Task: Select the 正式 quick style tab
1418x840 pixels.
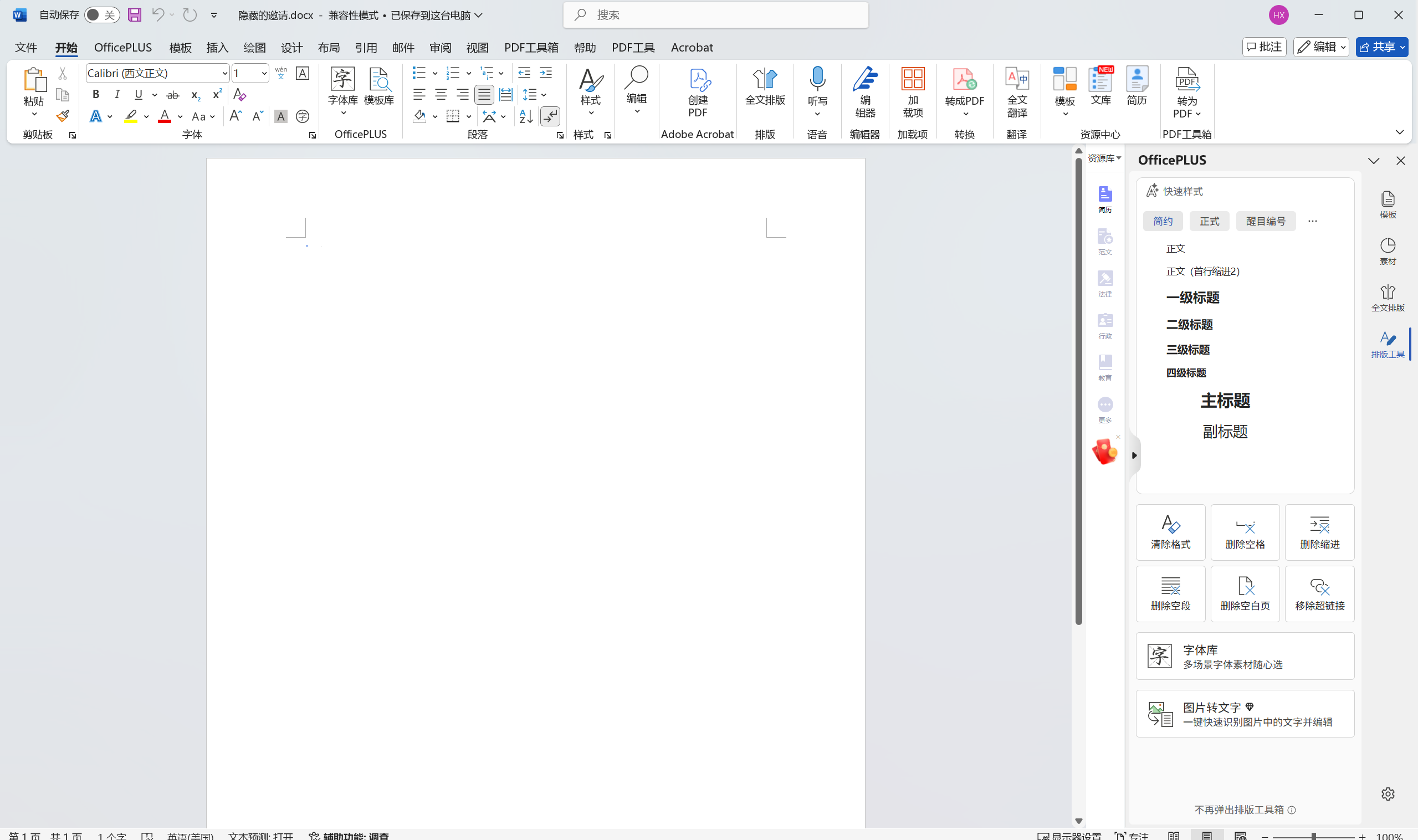Action: pos(1209,221)
